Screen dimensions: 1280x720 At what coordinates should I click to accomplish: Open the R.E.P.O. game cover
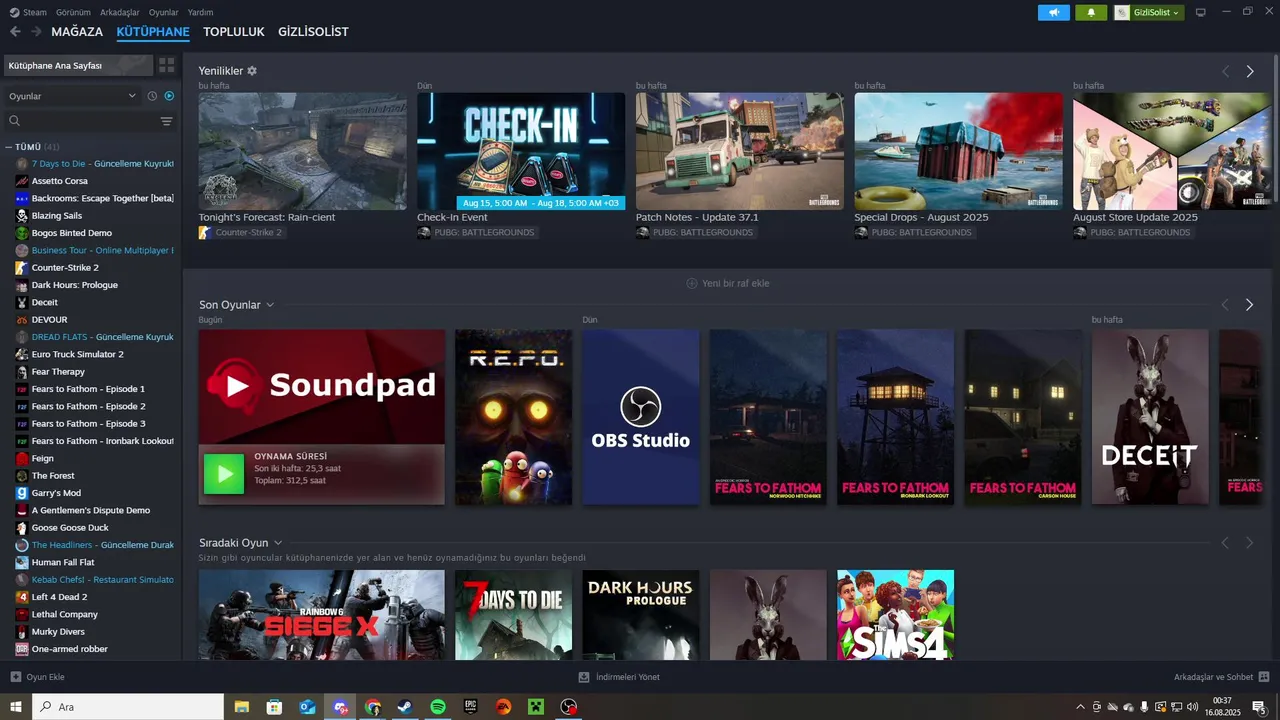click(x=514, y=417)
